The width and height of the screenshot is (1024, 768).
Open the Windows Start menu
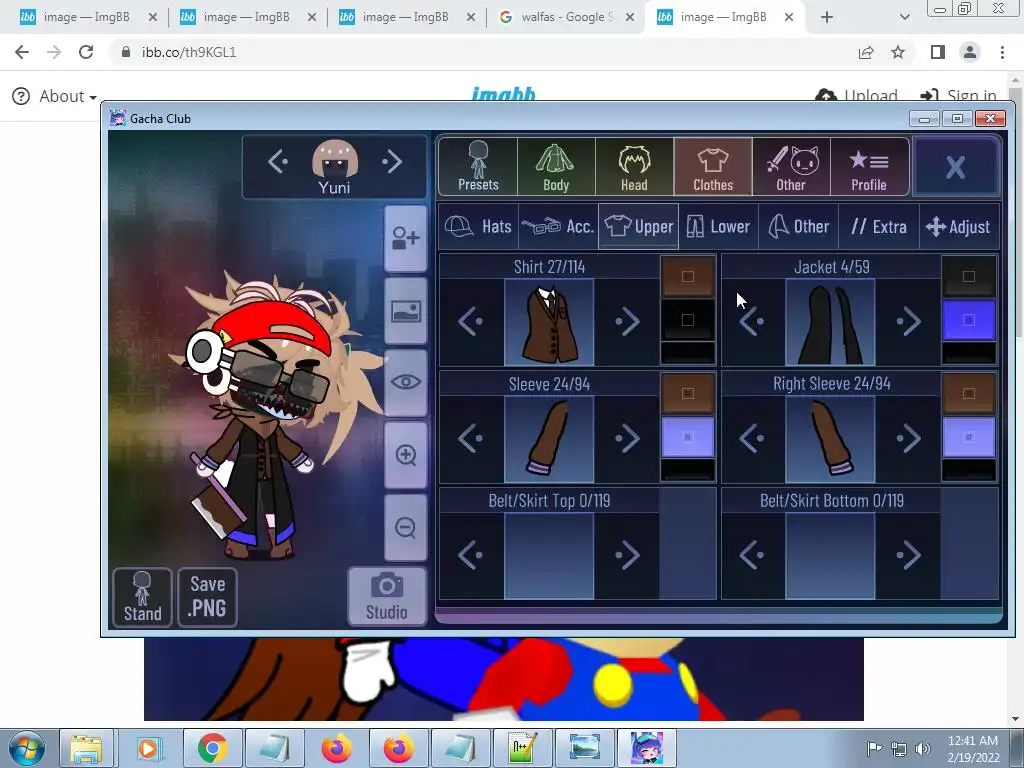click(26, 748)
